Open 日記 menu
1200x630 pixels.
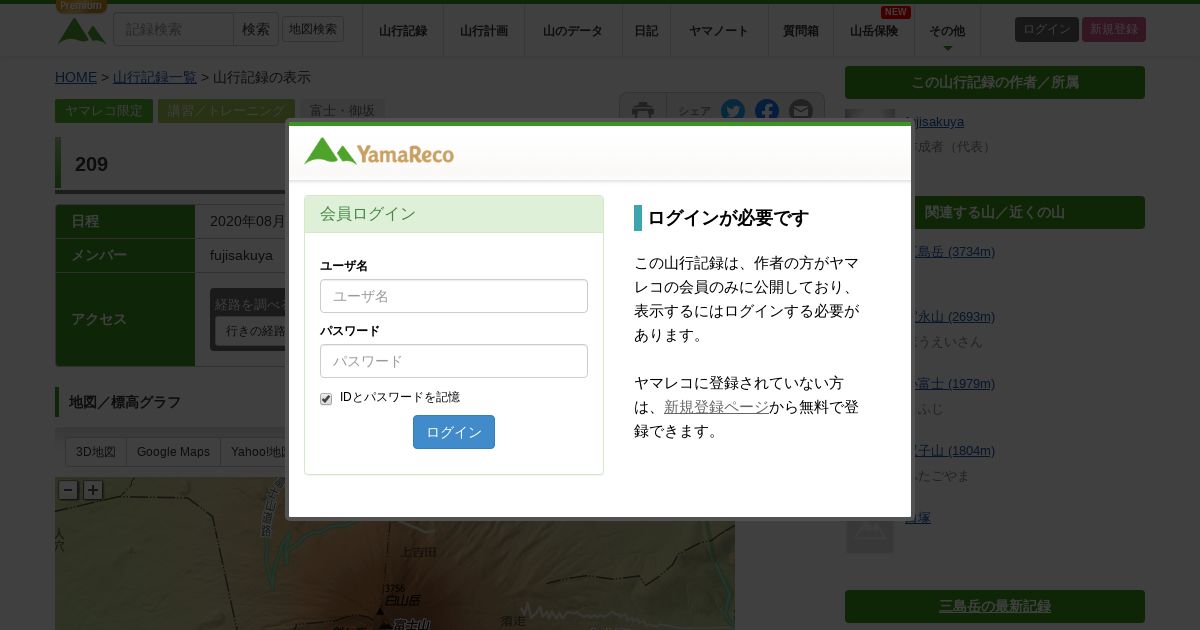[646, 31]
